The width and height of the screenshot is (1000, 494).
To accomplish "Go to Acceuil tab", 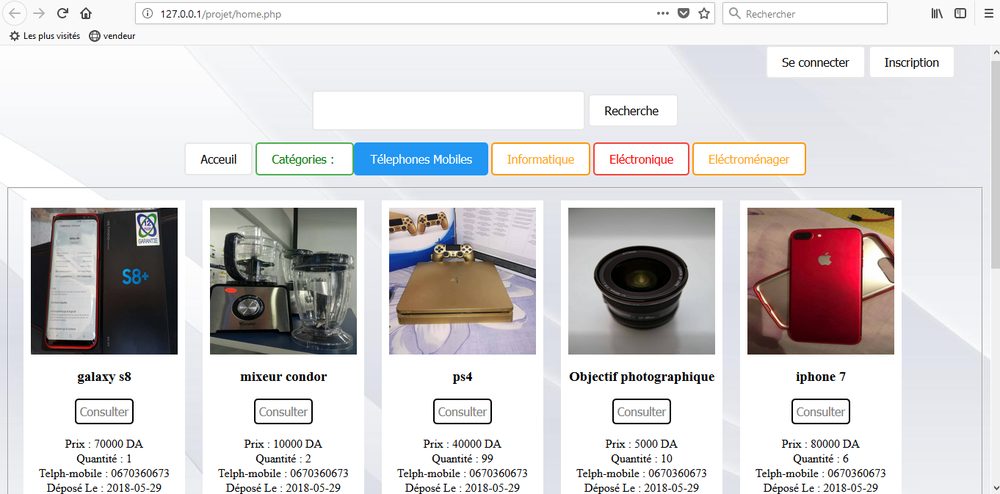I will click(x=219, y=159).
